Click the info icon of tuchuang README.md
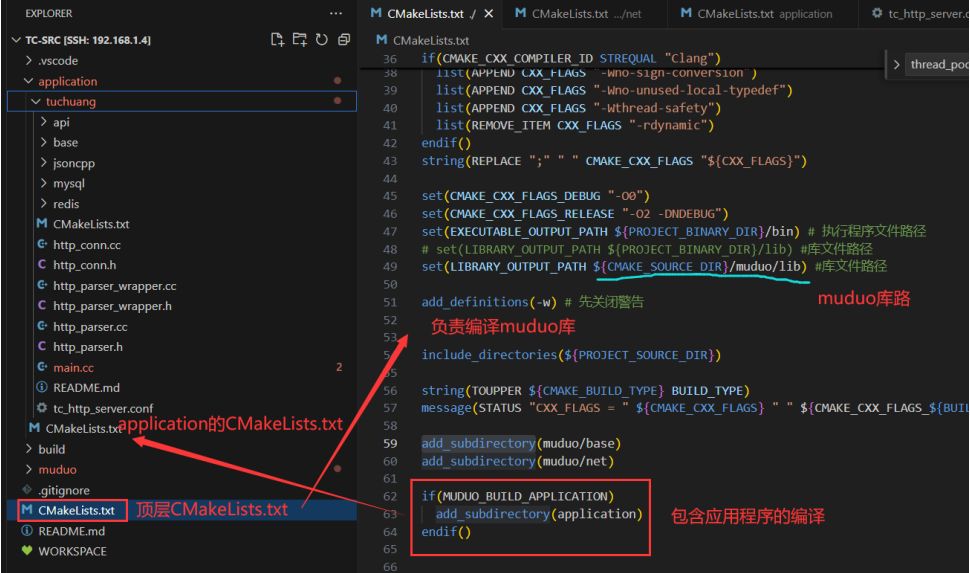Screen dimensions: 970x573 41,387
